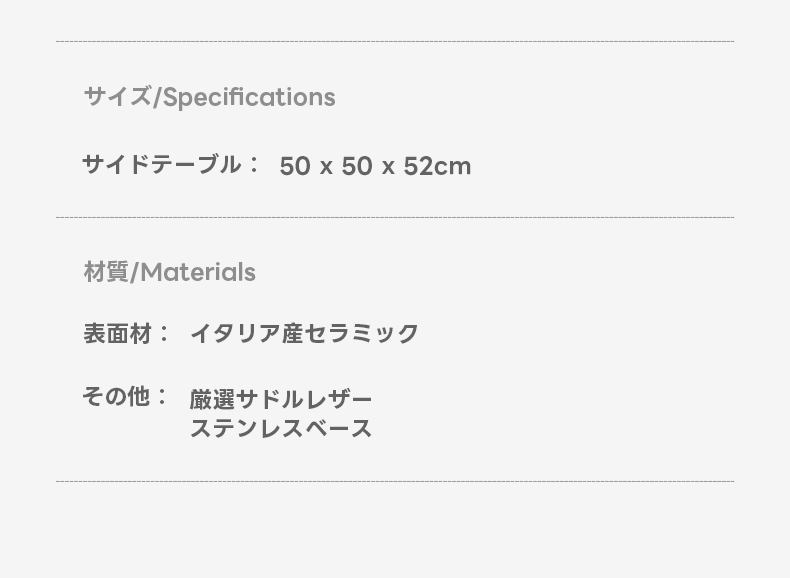The image size is (790, 578).
Task: Click the colon after 表面材
Action: [x=164, y=334]
